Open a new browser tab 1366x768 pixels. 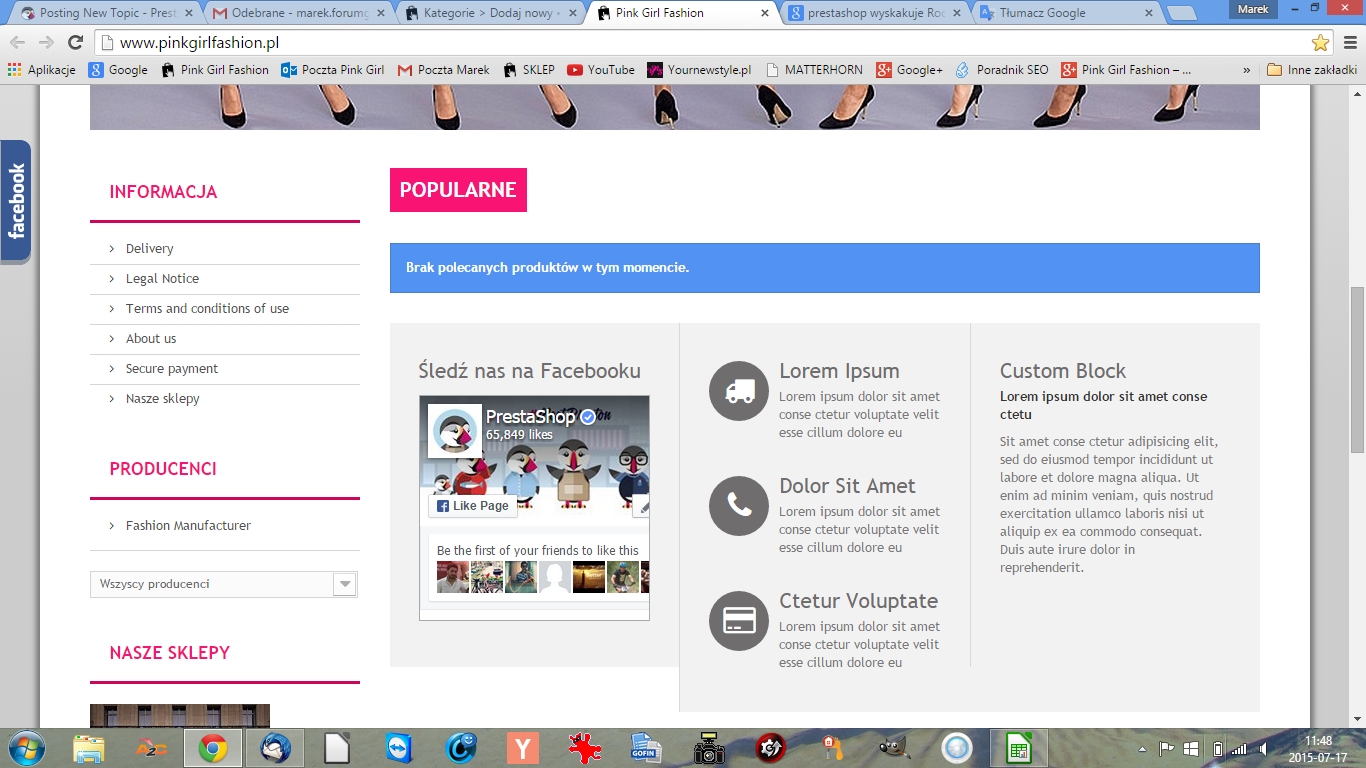[x=1182, y=14]
